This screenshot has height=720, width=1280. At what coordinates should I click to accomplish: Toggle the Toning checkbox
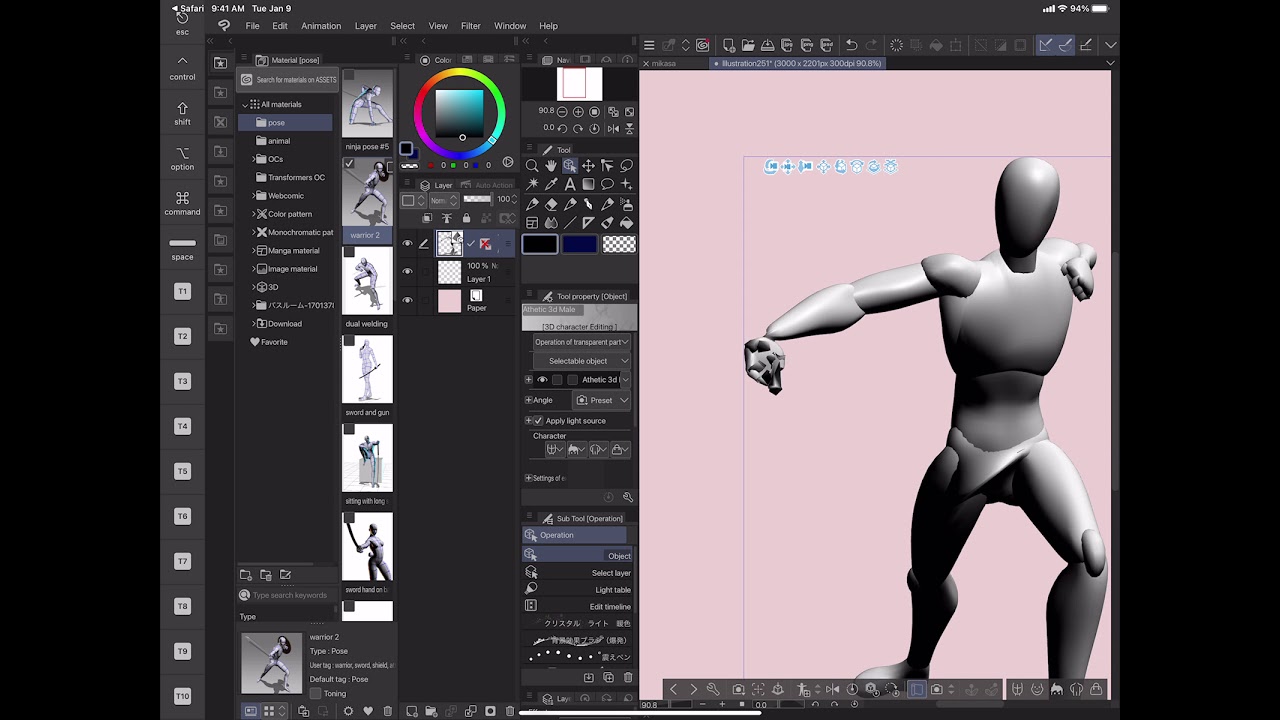point(315,693)
